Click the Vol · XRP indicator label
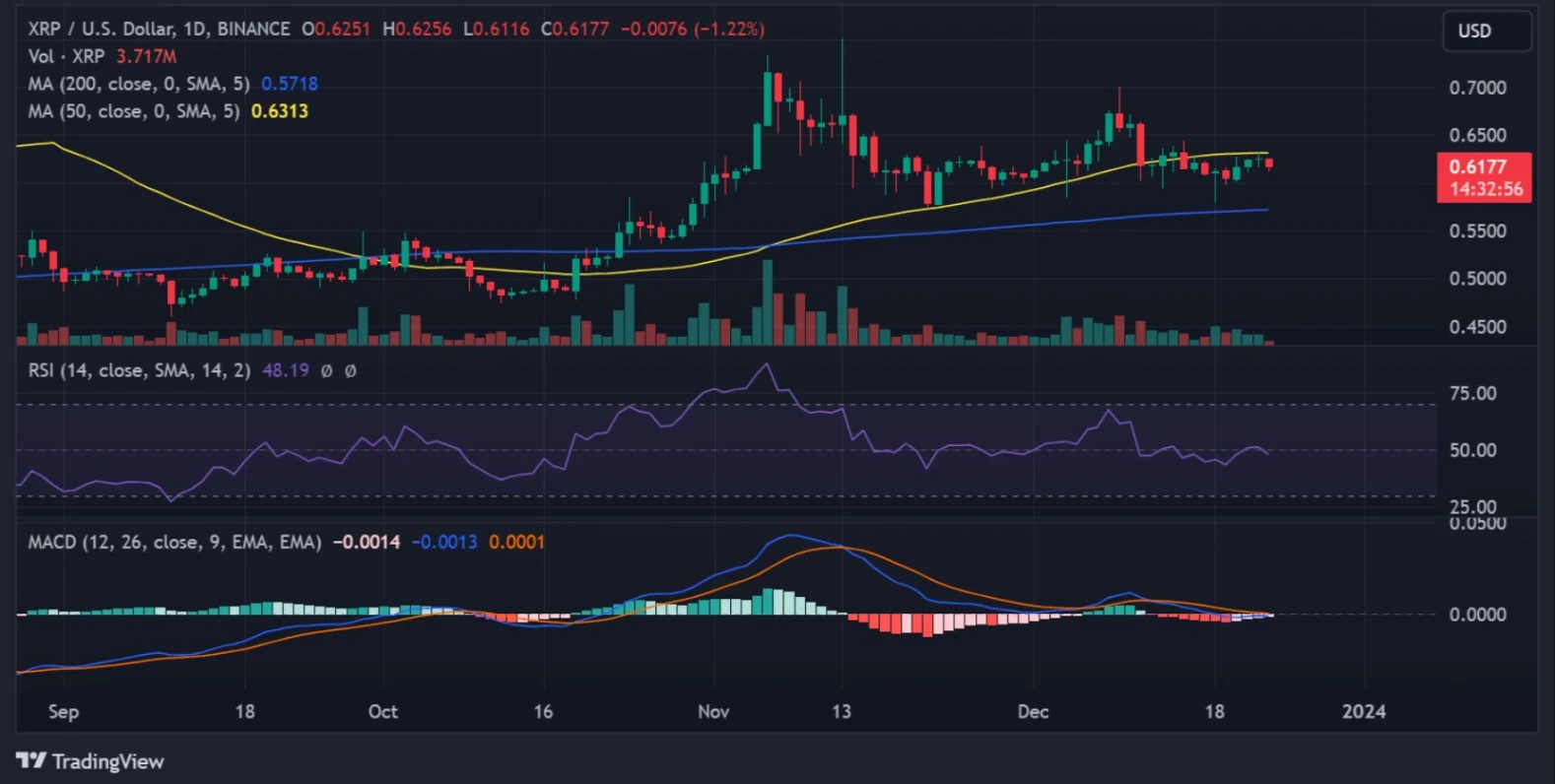The height and width of the screenshot is (784, 1555). tap(66, 56)
